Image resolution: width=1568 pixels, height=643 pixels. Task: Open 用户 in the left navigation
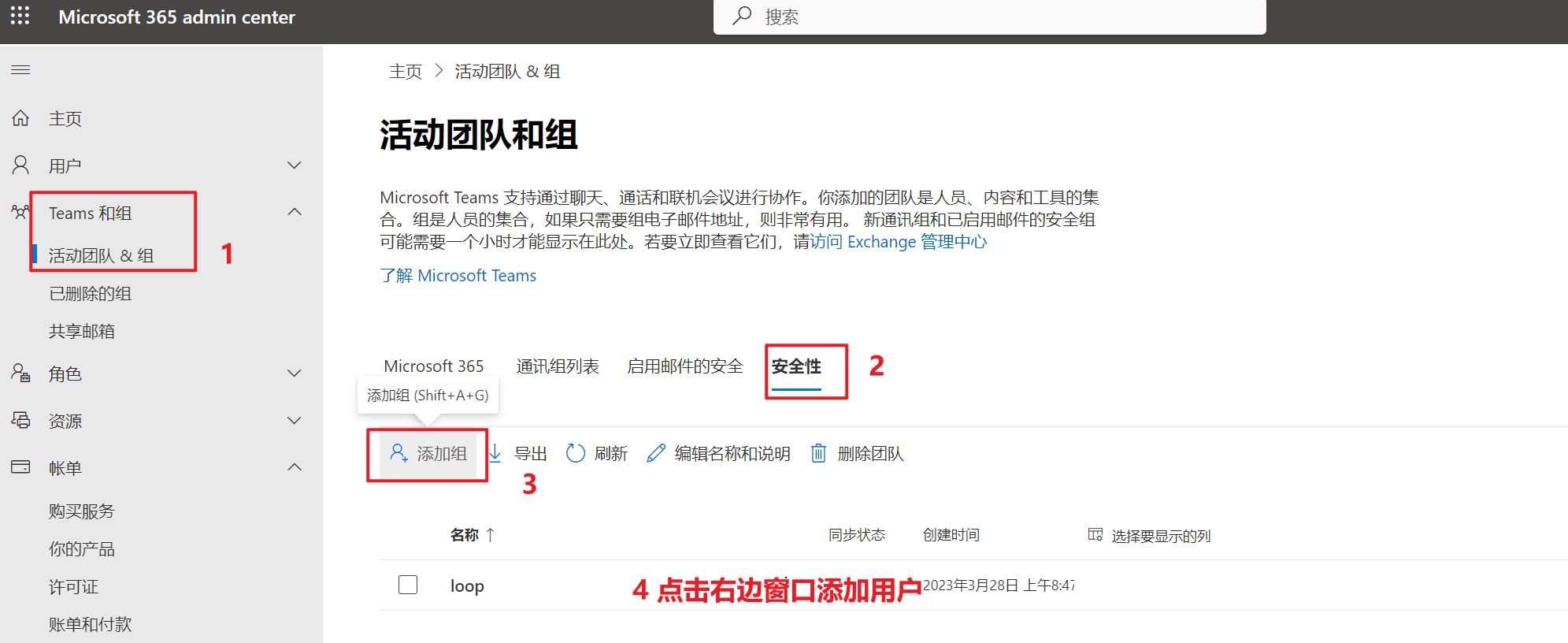65,165
